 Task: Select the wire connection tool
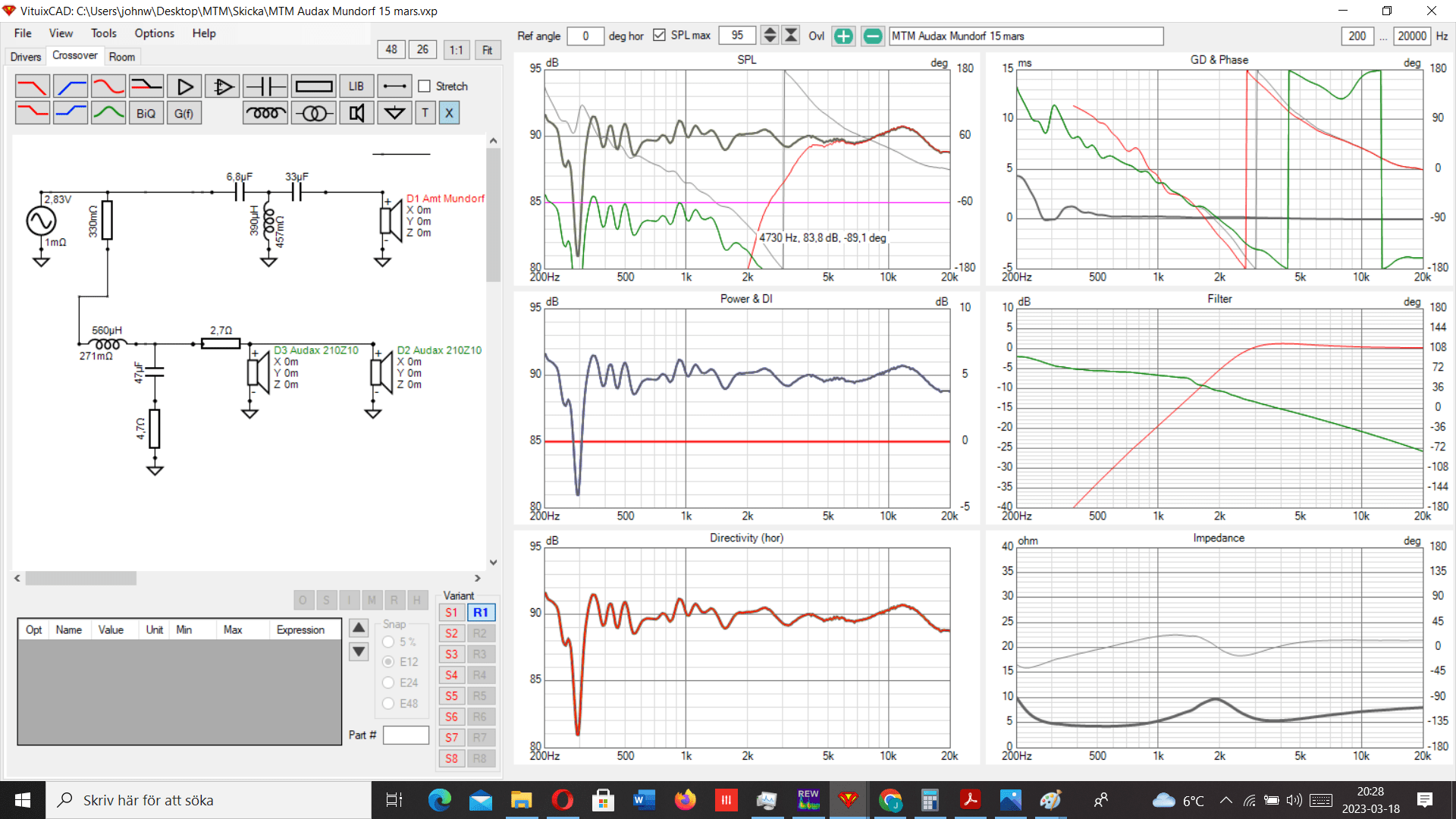coord(394,86)
